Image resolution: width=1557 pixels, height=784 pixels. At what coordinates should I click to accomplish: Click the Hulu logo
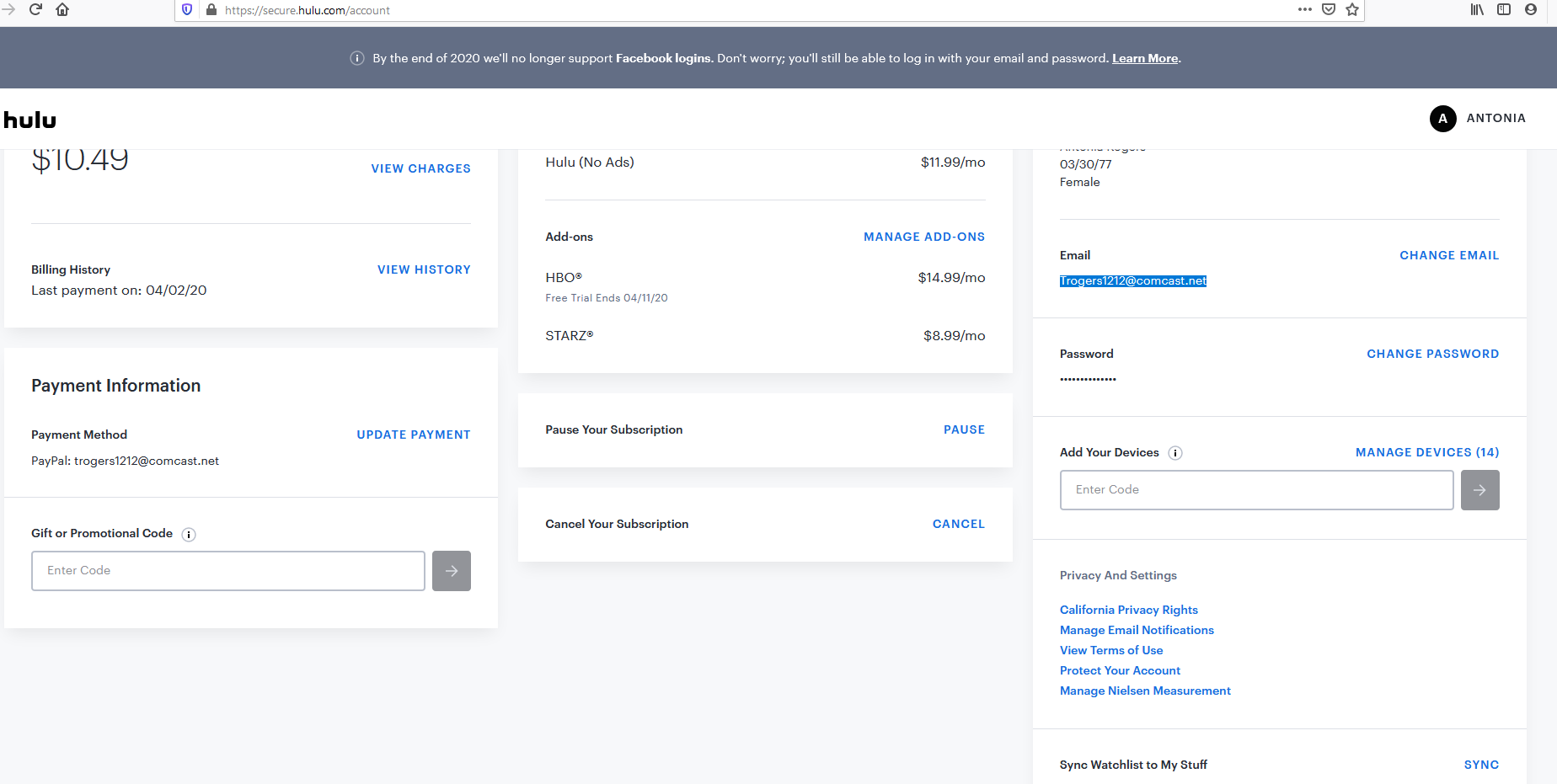click(x=30, y=120)
